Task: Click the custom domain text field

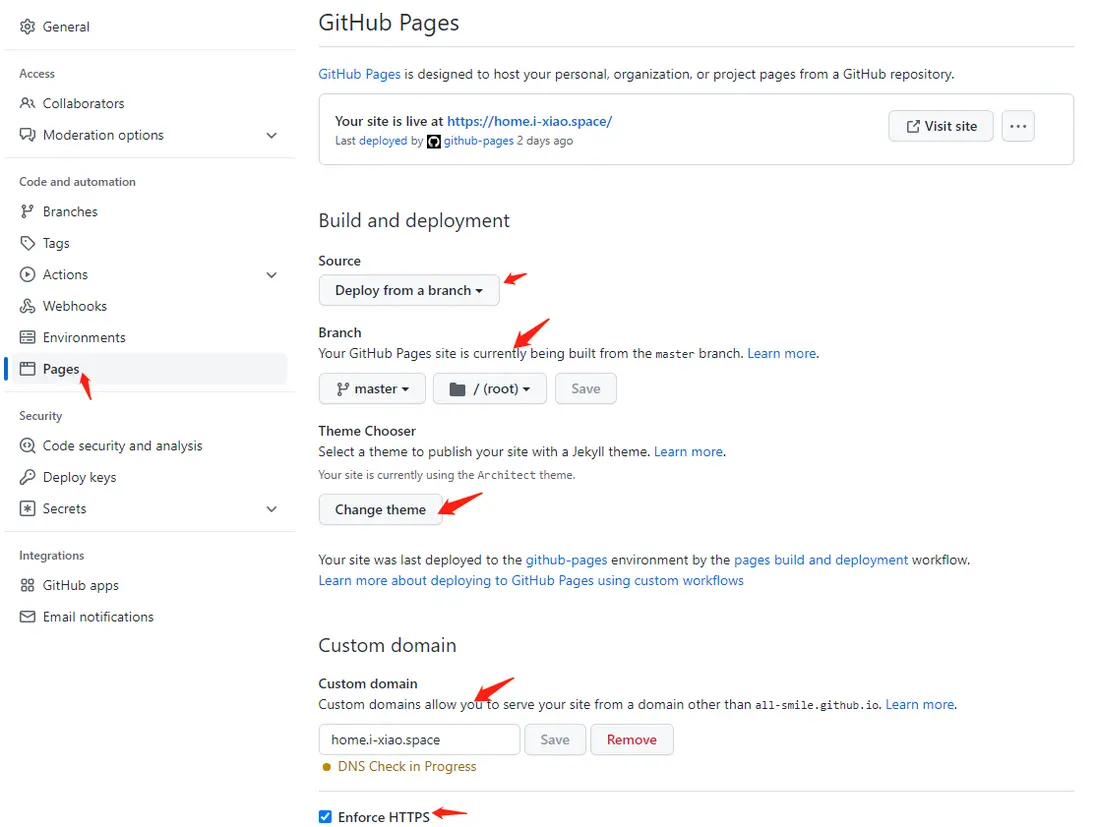Action: tap(419, 740)
